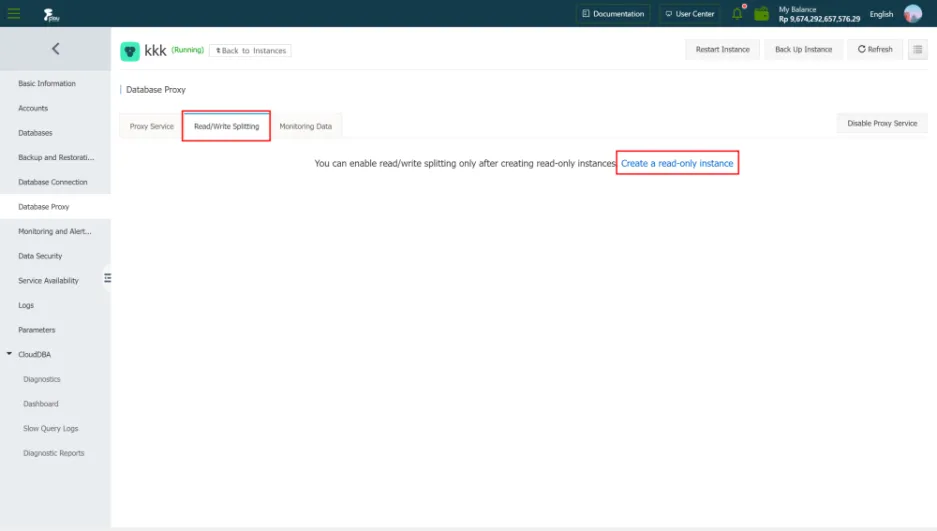
Task: Open the English language dropdown
Action: 881,14
